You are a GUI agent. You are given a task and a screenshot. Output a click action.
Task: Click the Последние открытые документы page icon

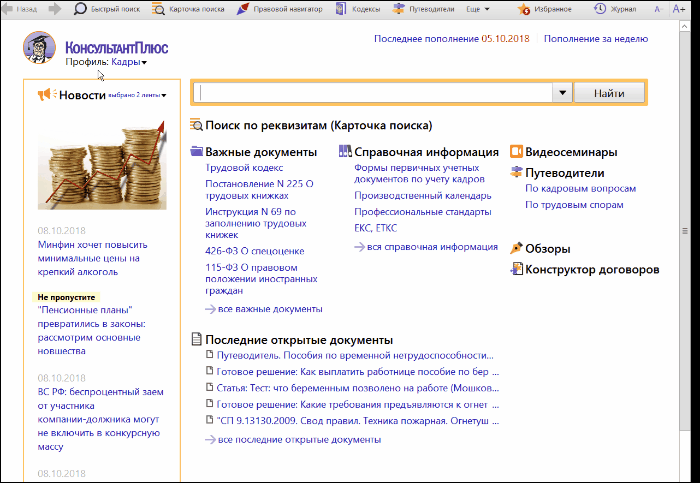pos(196,339)
